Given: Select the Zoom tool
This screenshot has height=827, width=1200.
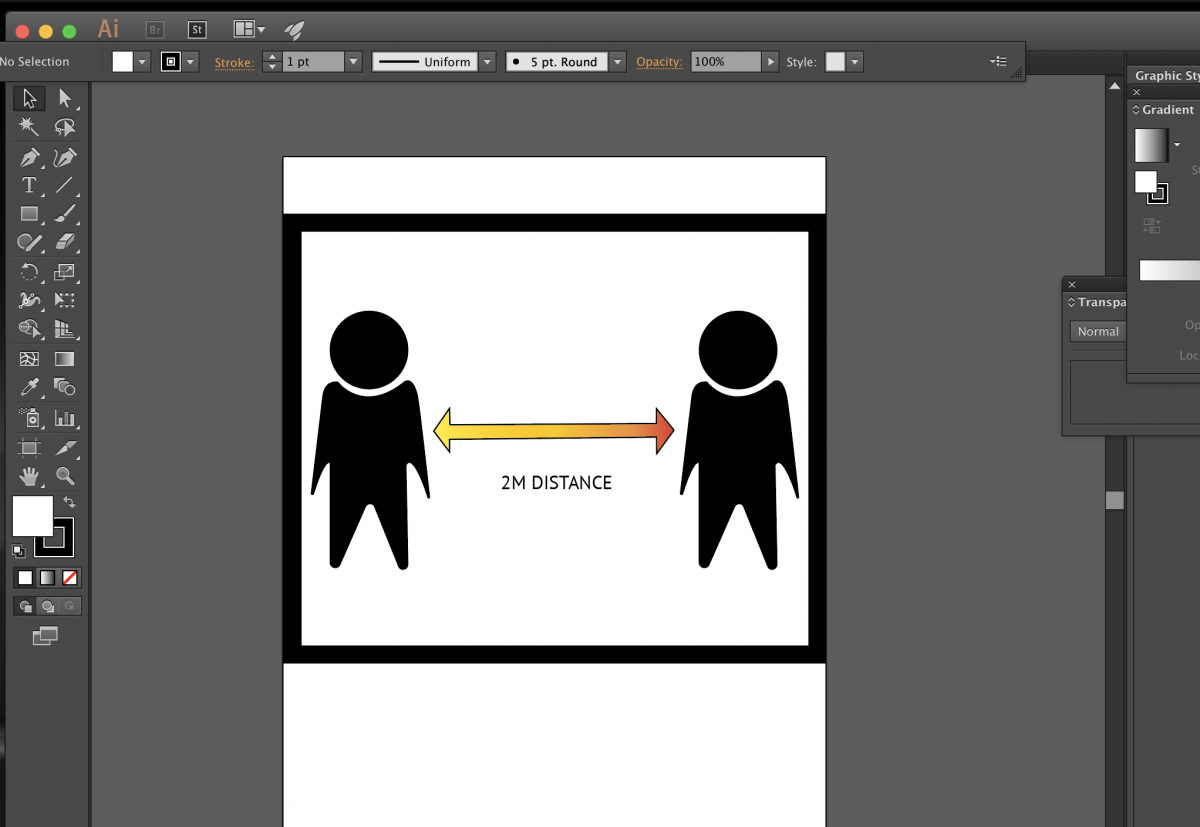Looking at the screenshot, I should coord(65,476).
